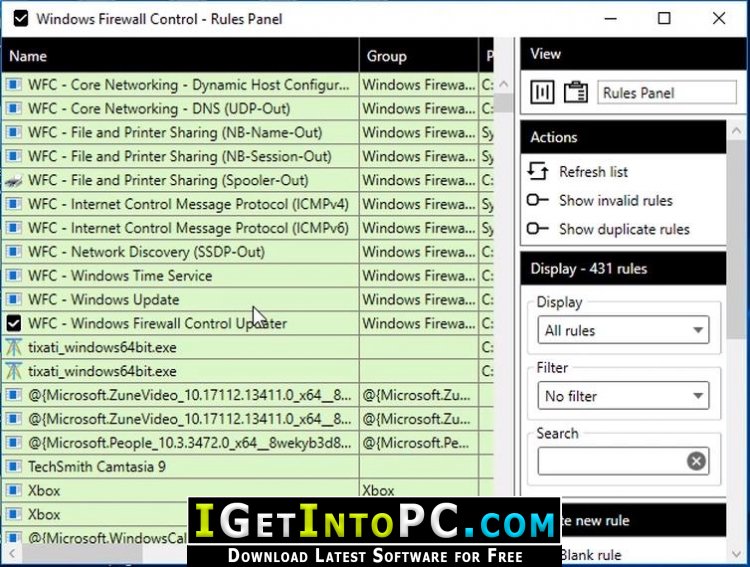The height and width of the screenshot is (567, 750).
Task: Toggle Show invalid rules switch
Action: pos(537,200)
